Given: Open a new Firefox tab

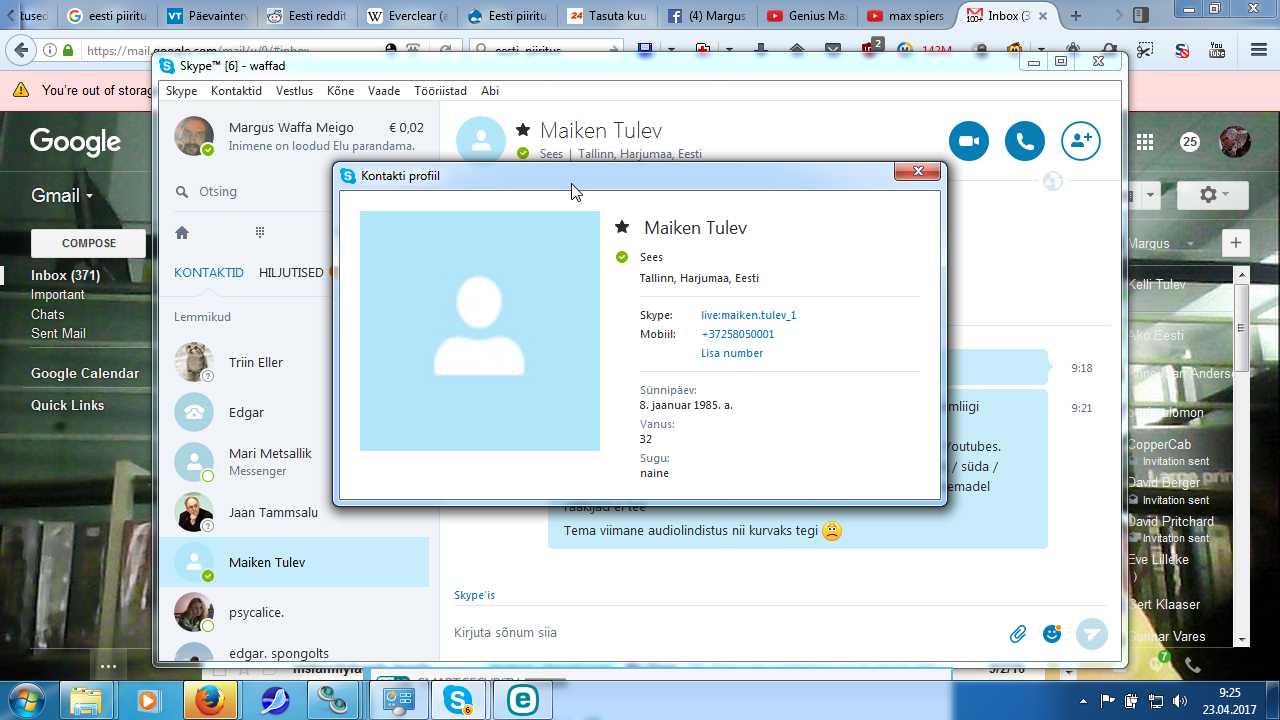Looking at the screenshot, I should tap(1076, 16).
